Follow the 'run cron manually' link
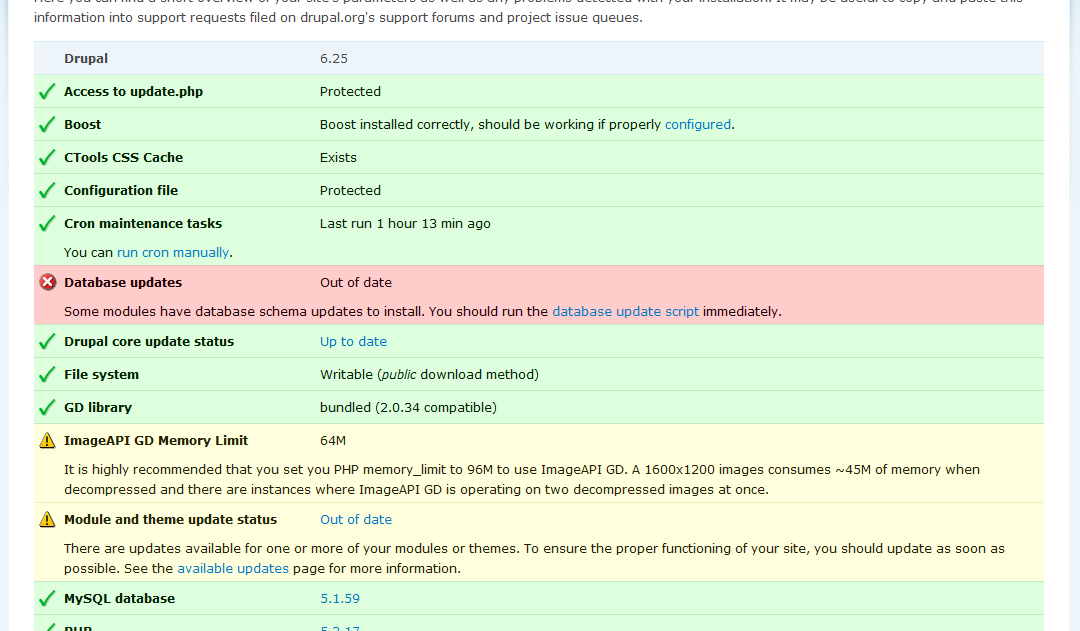Screen dimensions: 1080x631 [x=173, y=253]
